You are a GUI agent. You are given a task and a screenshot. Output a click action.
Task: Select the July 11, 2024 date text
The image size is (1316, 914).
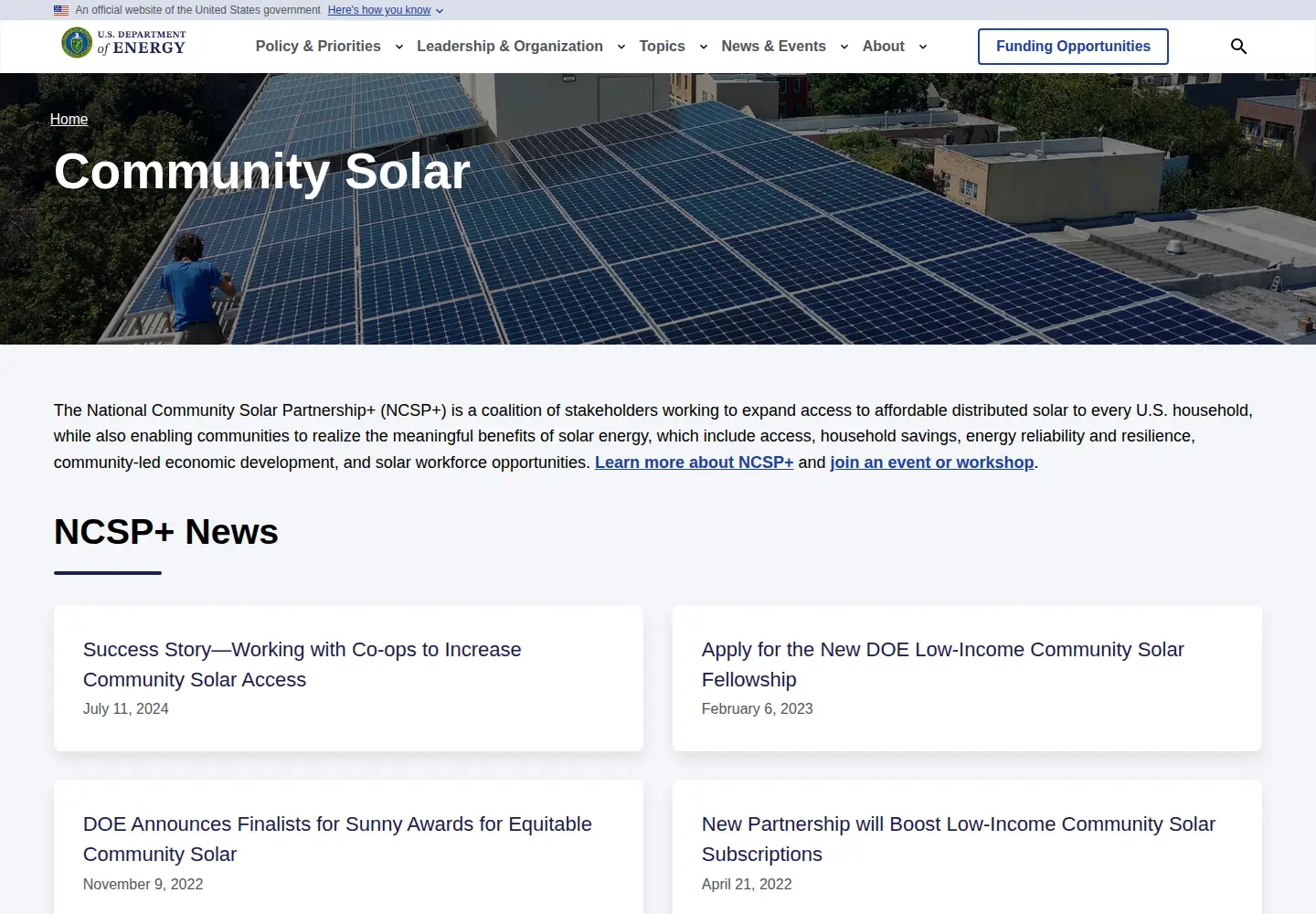pyautogui.click(x=126, y=709)
